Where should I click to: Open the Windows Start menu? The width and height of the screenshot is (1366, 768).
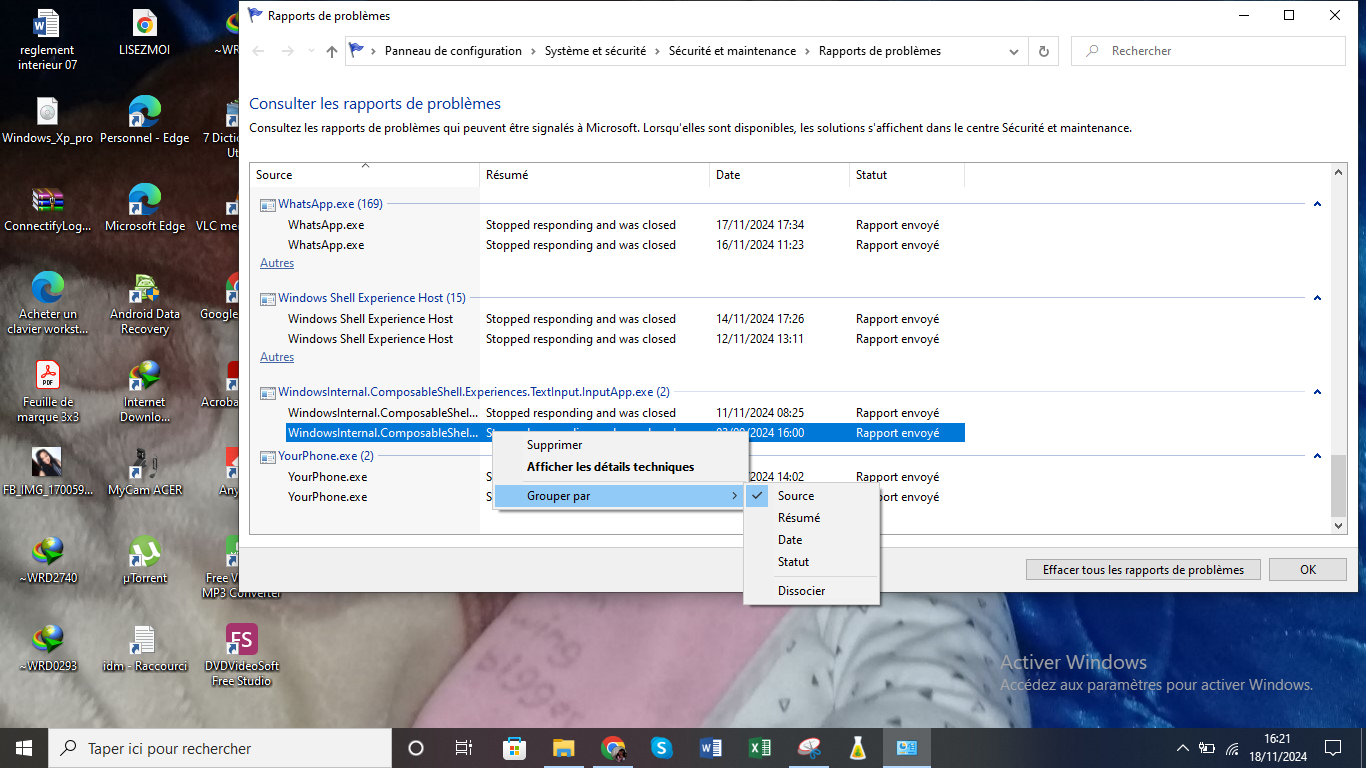24,748
